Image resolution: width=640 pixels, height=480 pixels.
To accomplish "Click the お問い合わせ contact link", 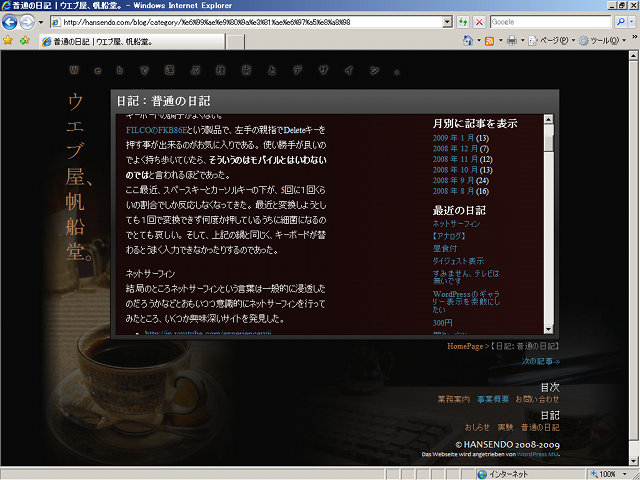I will click(x=537, y=398).
